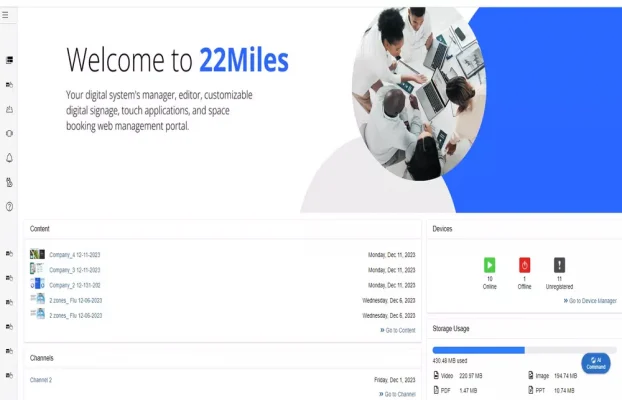The height and width of the screenshot is (400, 622).
Task: Open the help question mark icon
Action: (x=10, y=206)
